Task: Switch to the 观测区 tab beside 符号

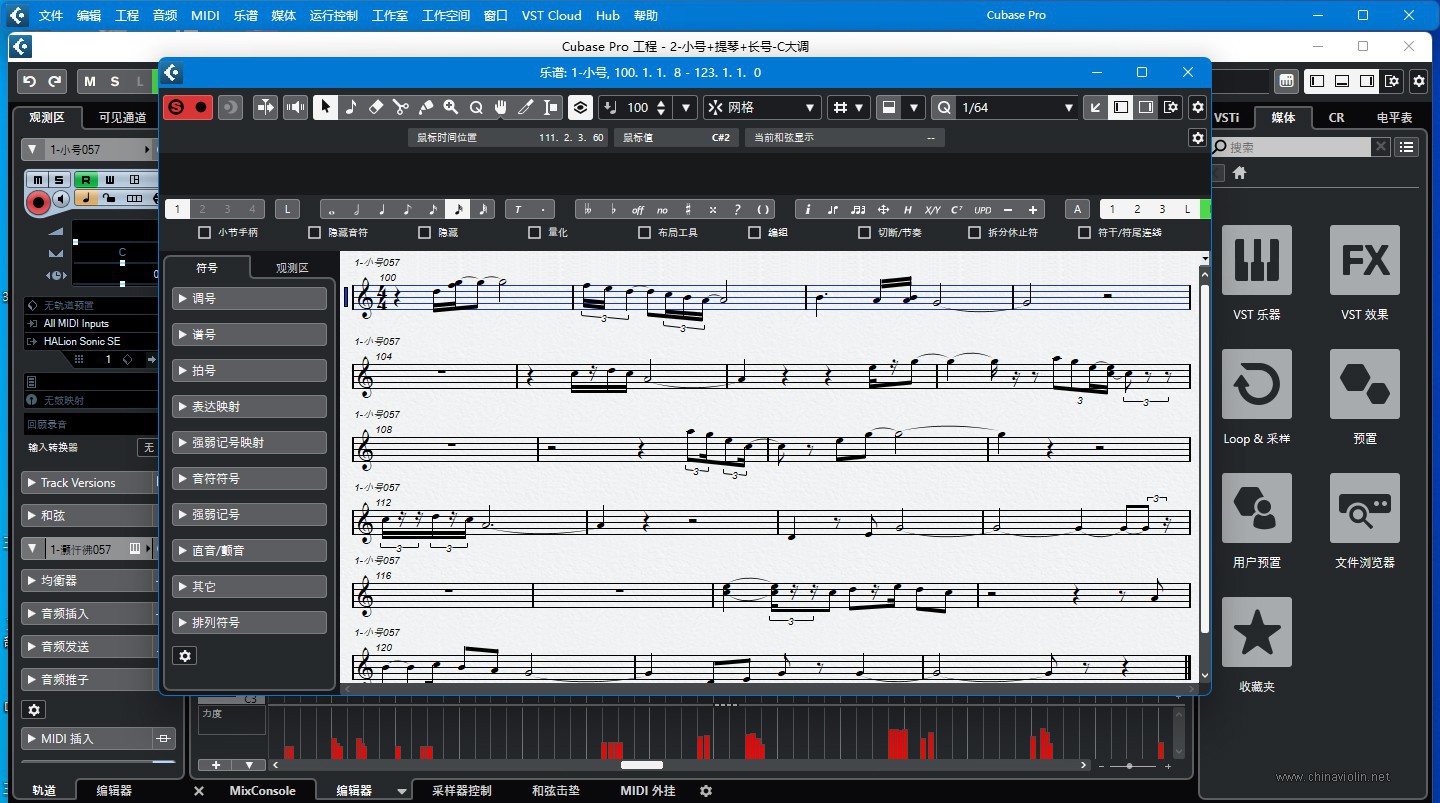Action: click(x=292, y=267)
